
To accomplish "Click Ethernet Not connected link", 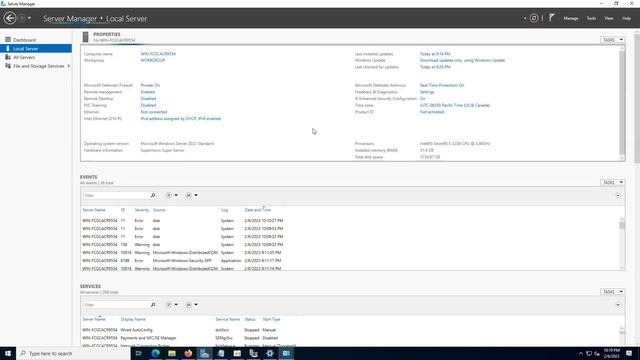I will click(x=153, y=112).
